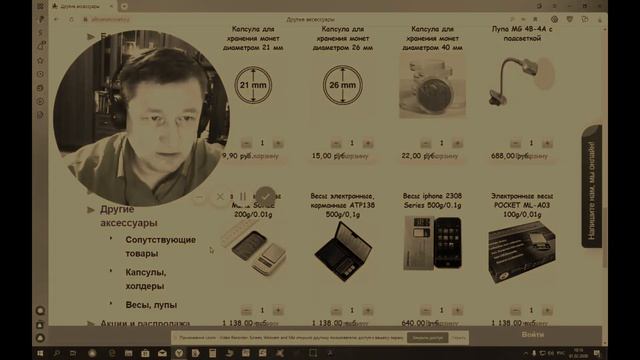Decrease quantity of 21 mm capsule

tap(246, 143)
